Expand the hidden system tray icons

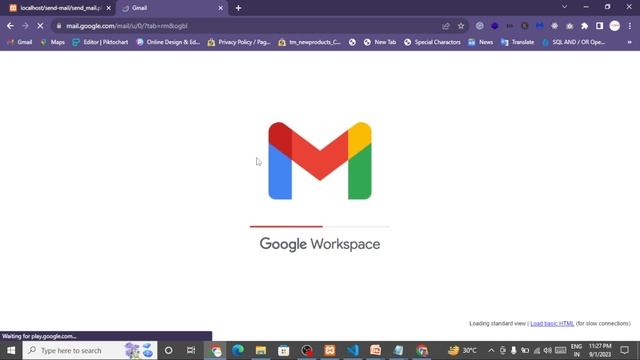(491, 350)
